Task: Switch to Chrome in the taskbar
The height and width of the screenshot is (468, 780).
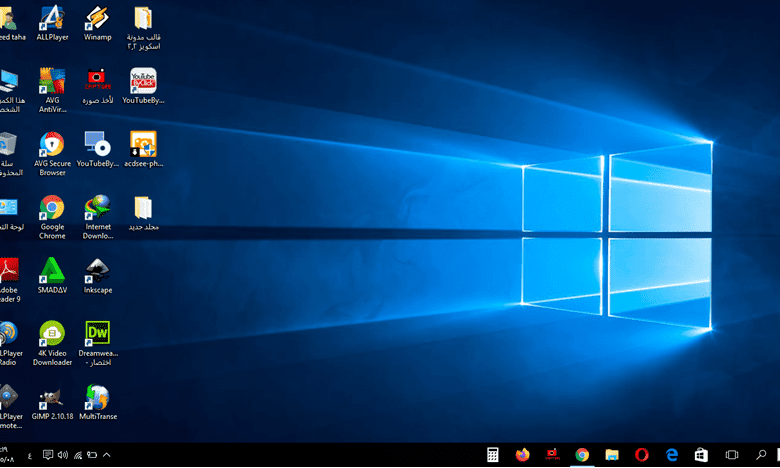Action: (582, 455)
